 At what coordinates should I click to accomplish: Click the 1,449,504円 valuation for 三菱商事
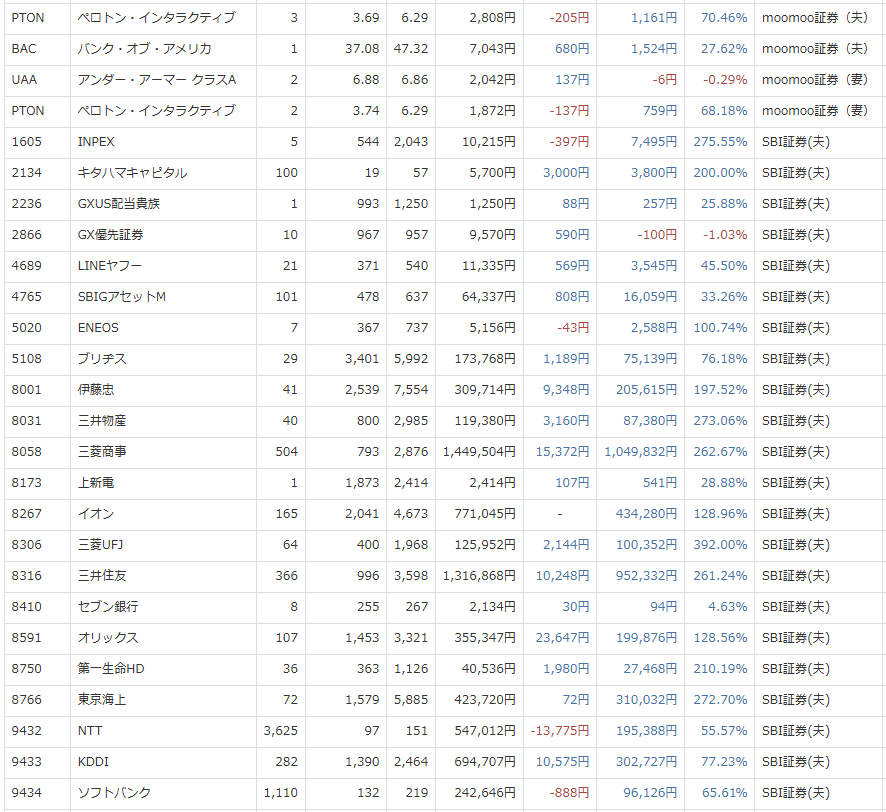tap(479, 452)
